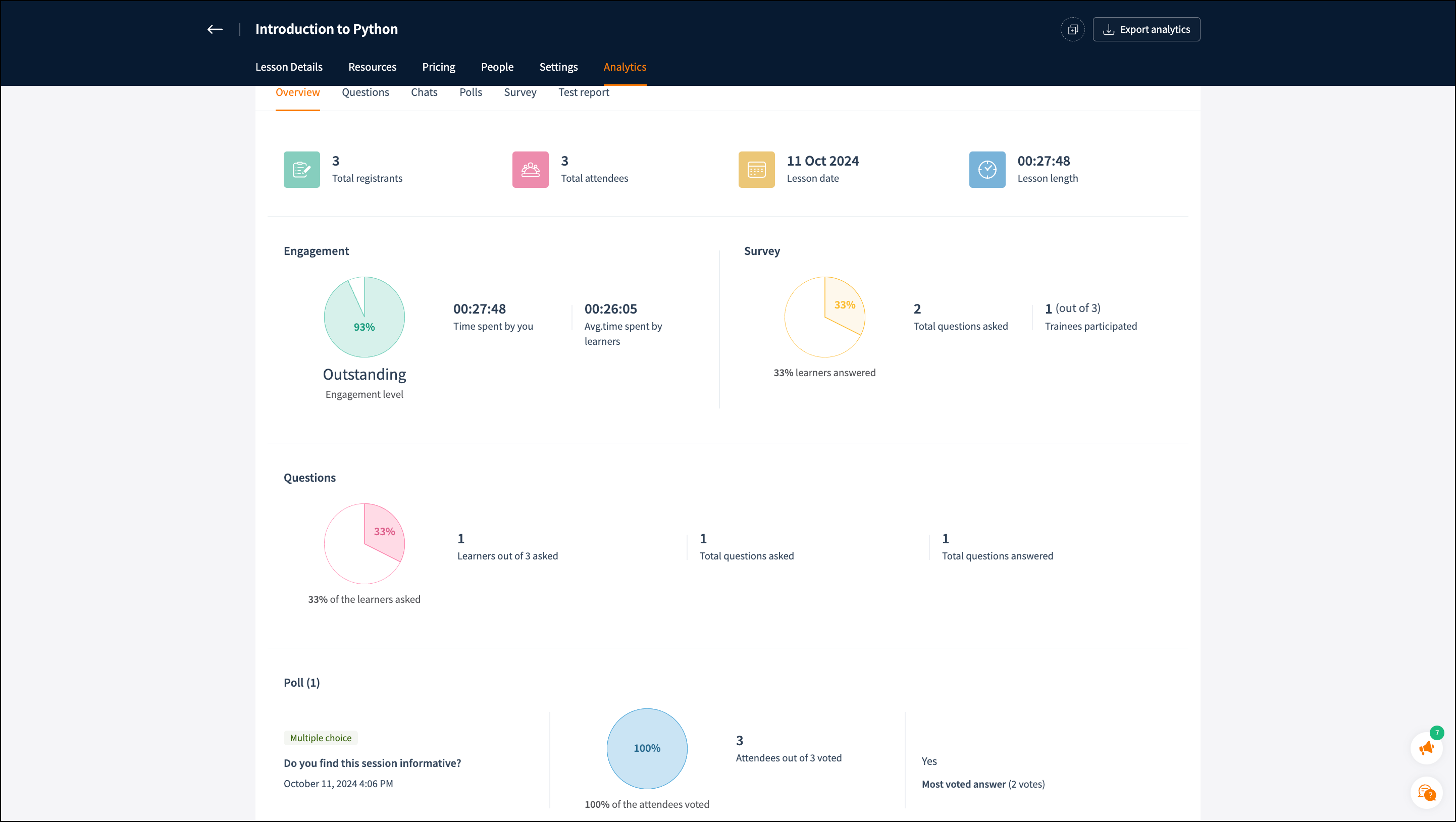Switch to the Questions analytics sub-tab
Image resolution: width=1456 pixels, height=822 pixels.
(x=365, y=92)
